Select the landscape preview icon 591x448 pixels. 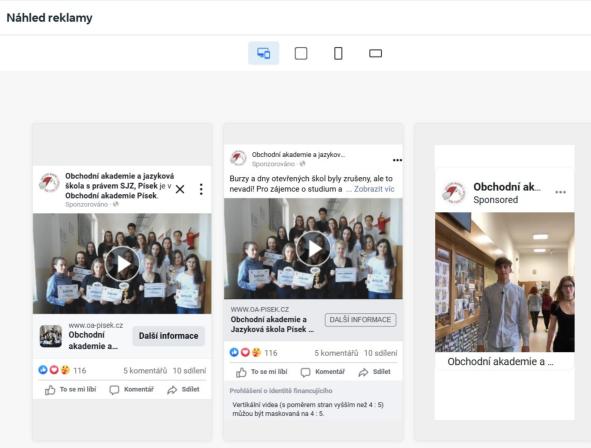tap(375, 53)
